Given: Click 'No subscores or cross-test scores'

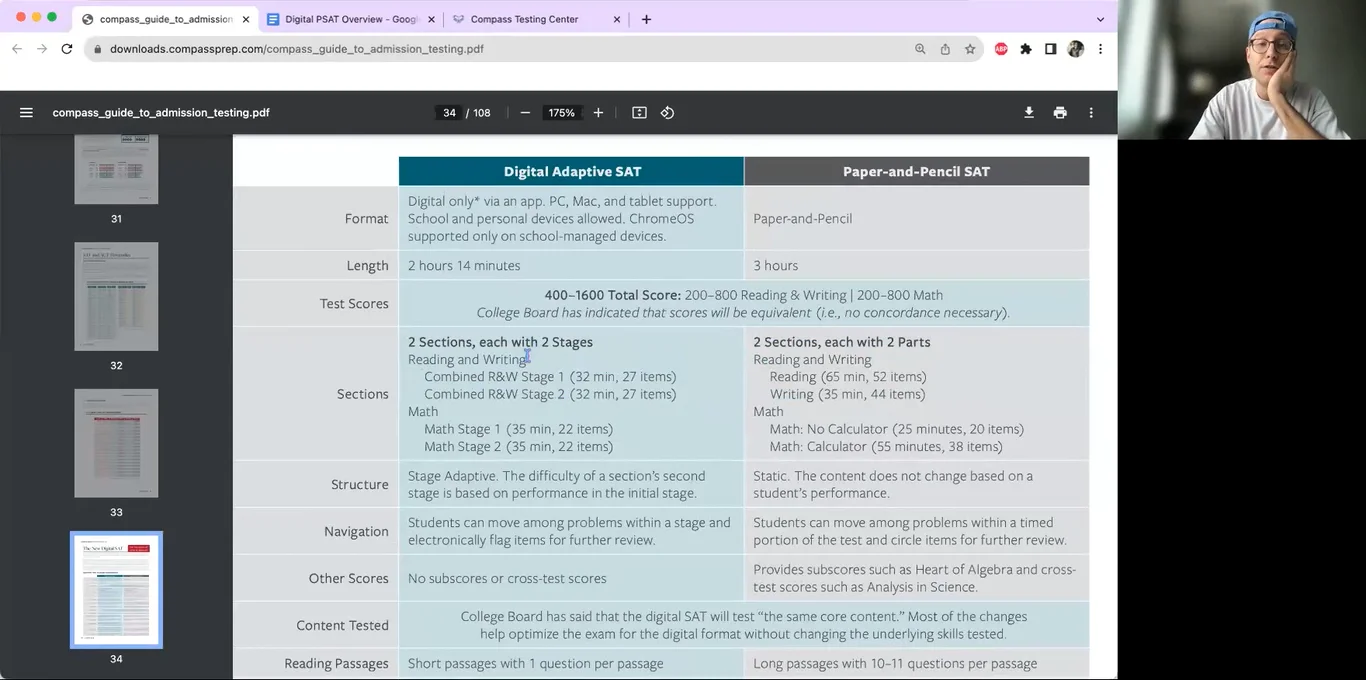Looking at the screenshot, I should 507,578.
